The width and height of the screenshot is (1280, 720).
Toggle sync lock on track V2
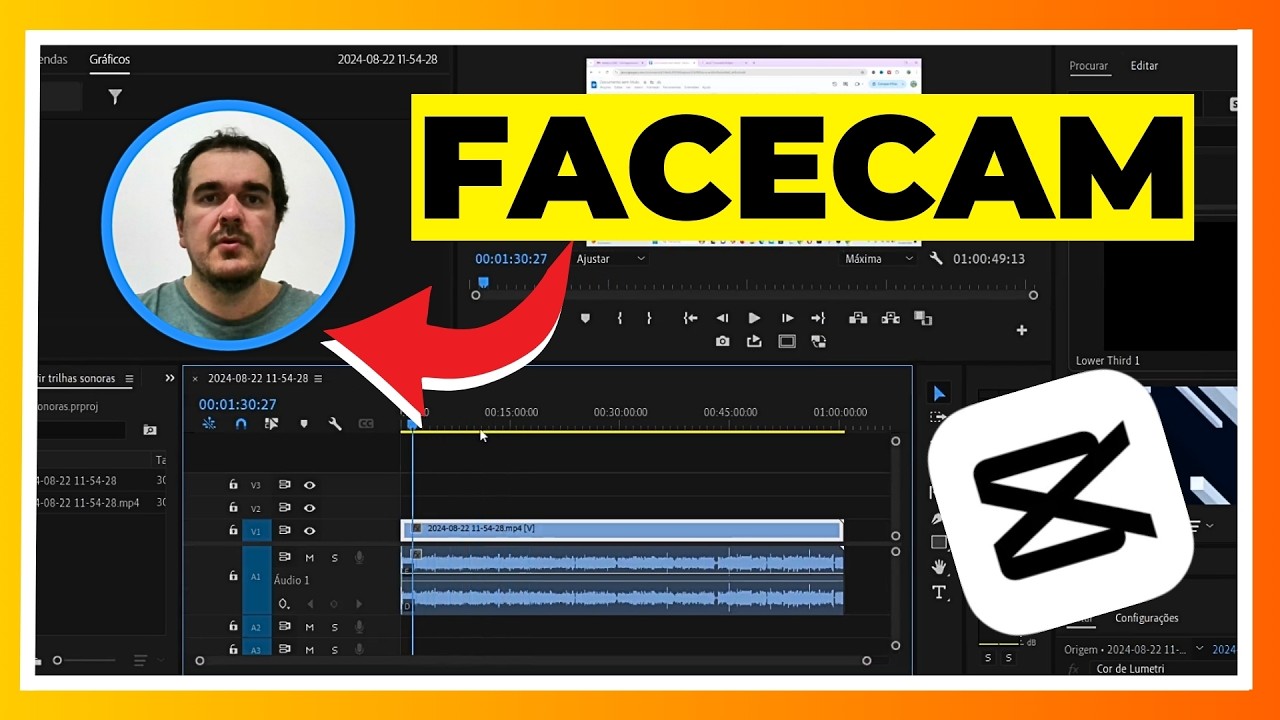tap(285, 508)
